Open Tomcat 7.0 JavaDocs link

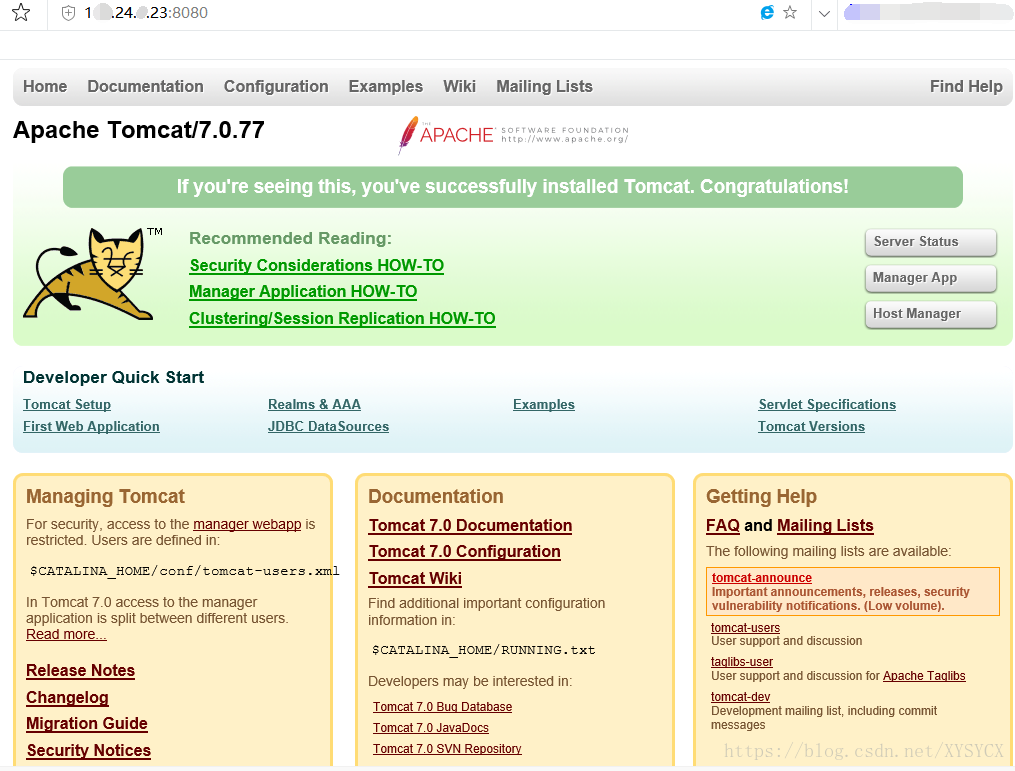[x=430, y=728]
